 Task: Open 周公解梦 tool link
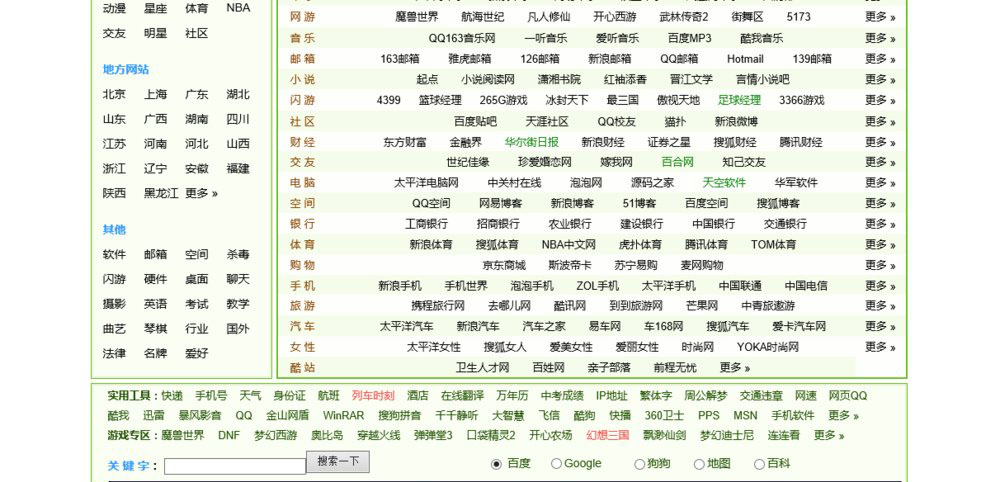coord(706,396)
